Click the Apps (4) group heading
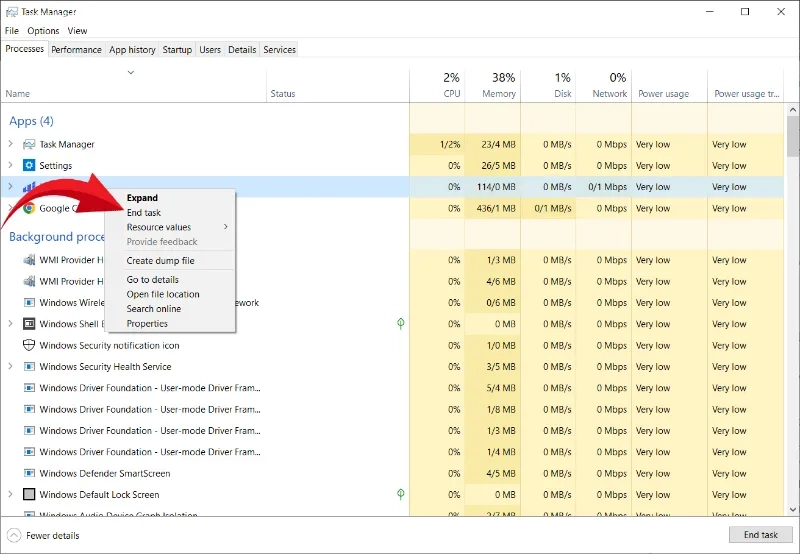The height and width of the screenshot is (554, 800). point(31,121)
